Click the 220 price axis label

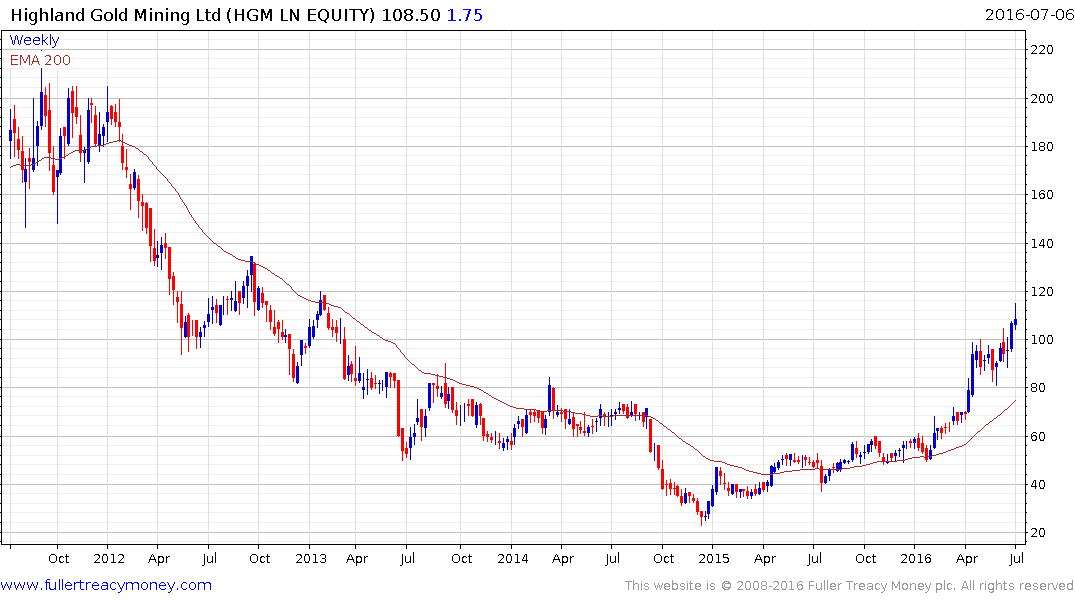point(1042,50)
